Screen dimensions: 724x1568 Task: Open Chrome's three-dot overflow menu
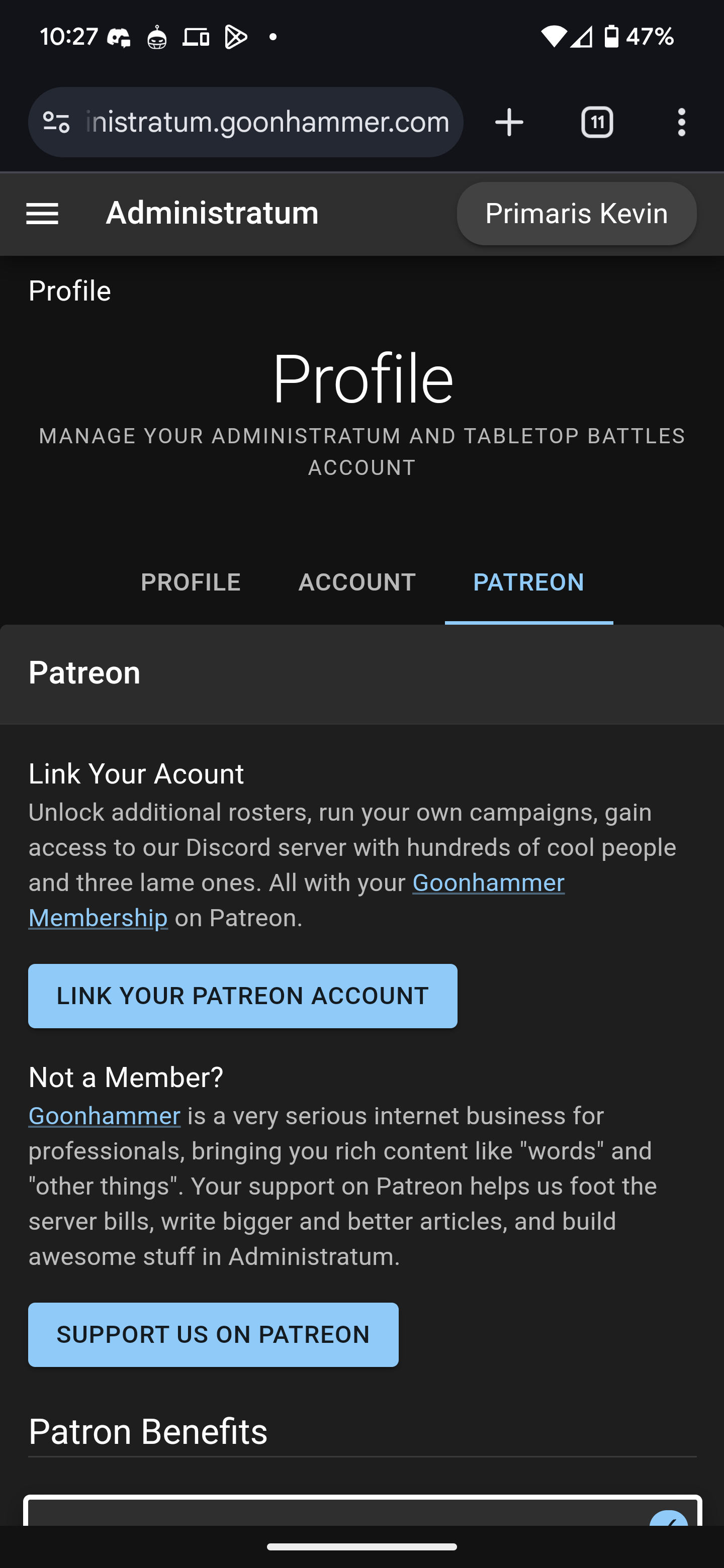click(681, 122)
